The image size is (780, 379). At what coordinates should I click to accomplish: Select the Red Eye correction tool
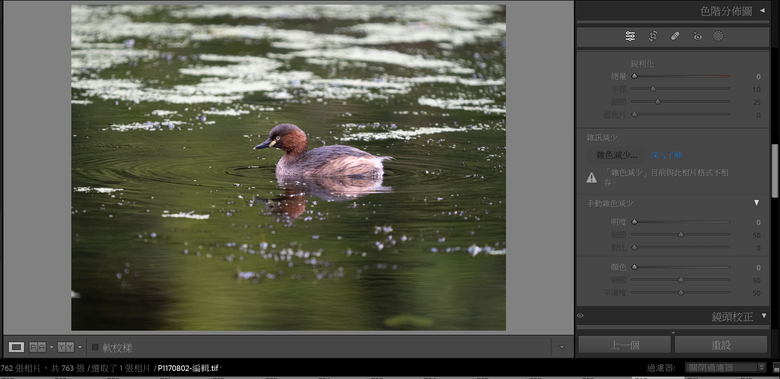(x=697, y=36)
